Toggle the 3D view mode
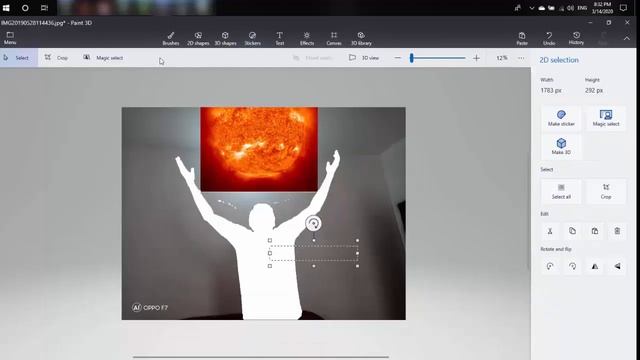640x360 pixels. click(364, 58)
